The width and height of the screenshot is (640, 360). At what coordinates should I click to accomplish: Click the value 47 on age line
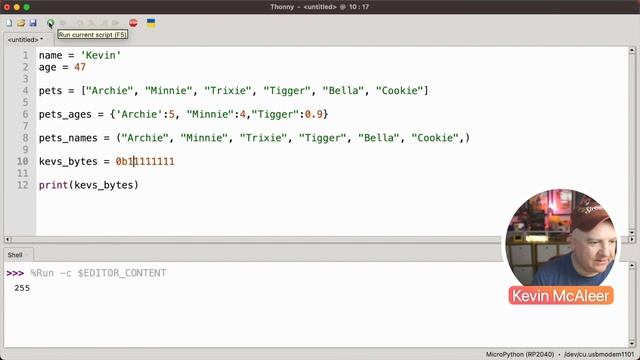pyautogui.click(x=80, y=67)
